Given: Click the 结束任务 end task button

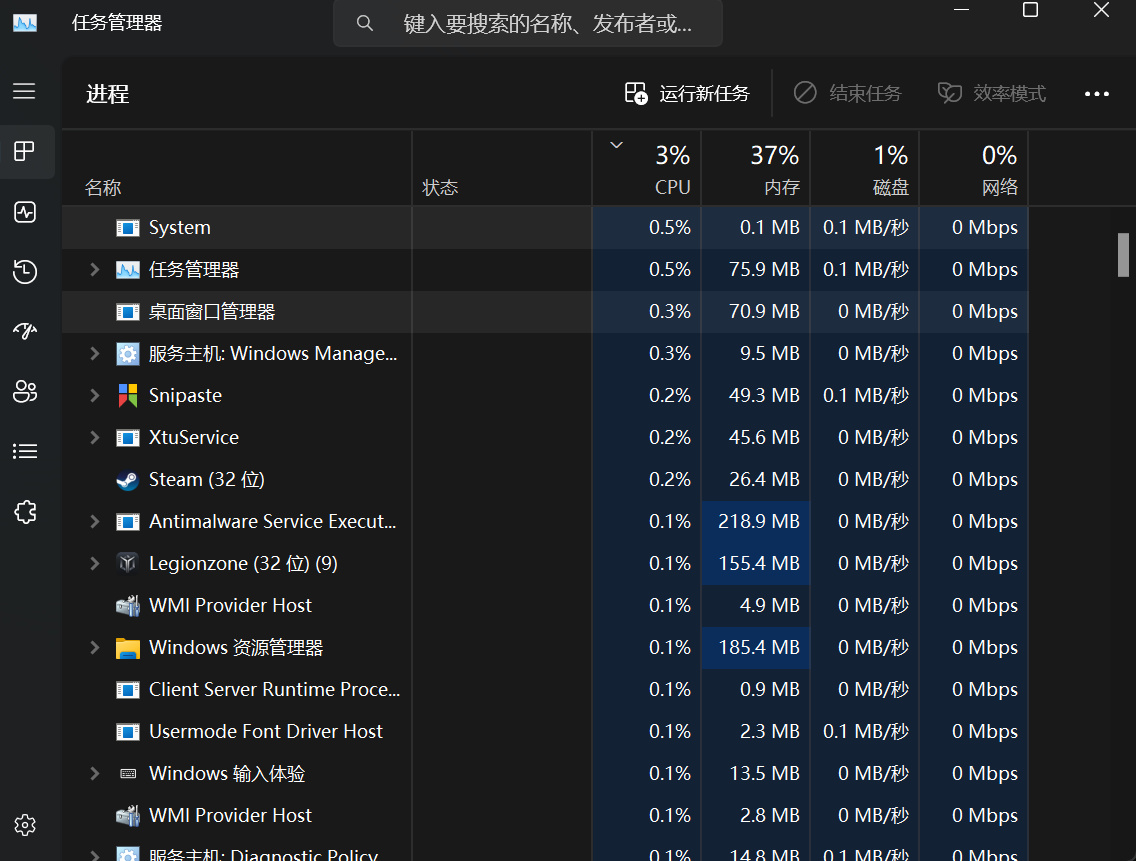Looking at the screenshot, I should (x=847, y=93).
